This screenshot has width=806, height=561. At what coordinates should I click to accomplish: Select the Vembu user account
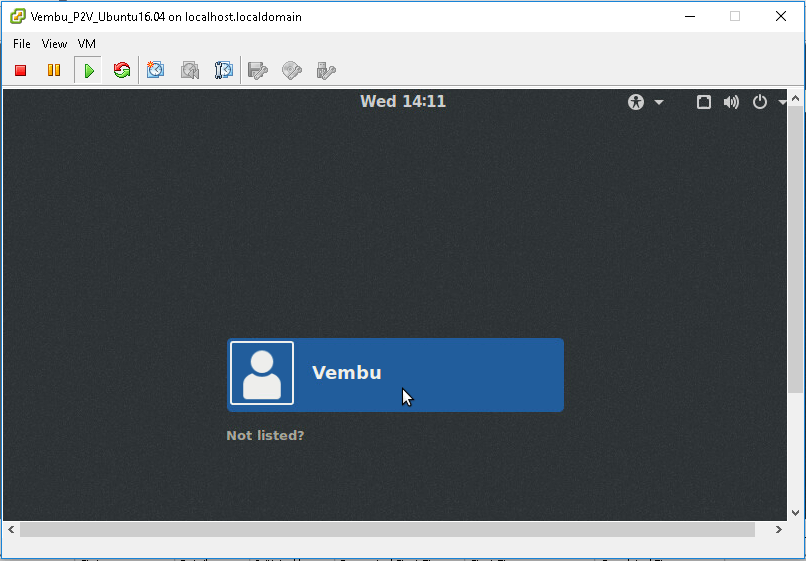click(395, 375)
